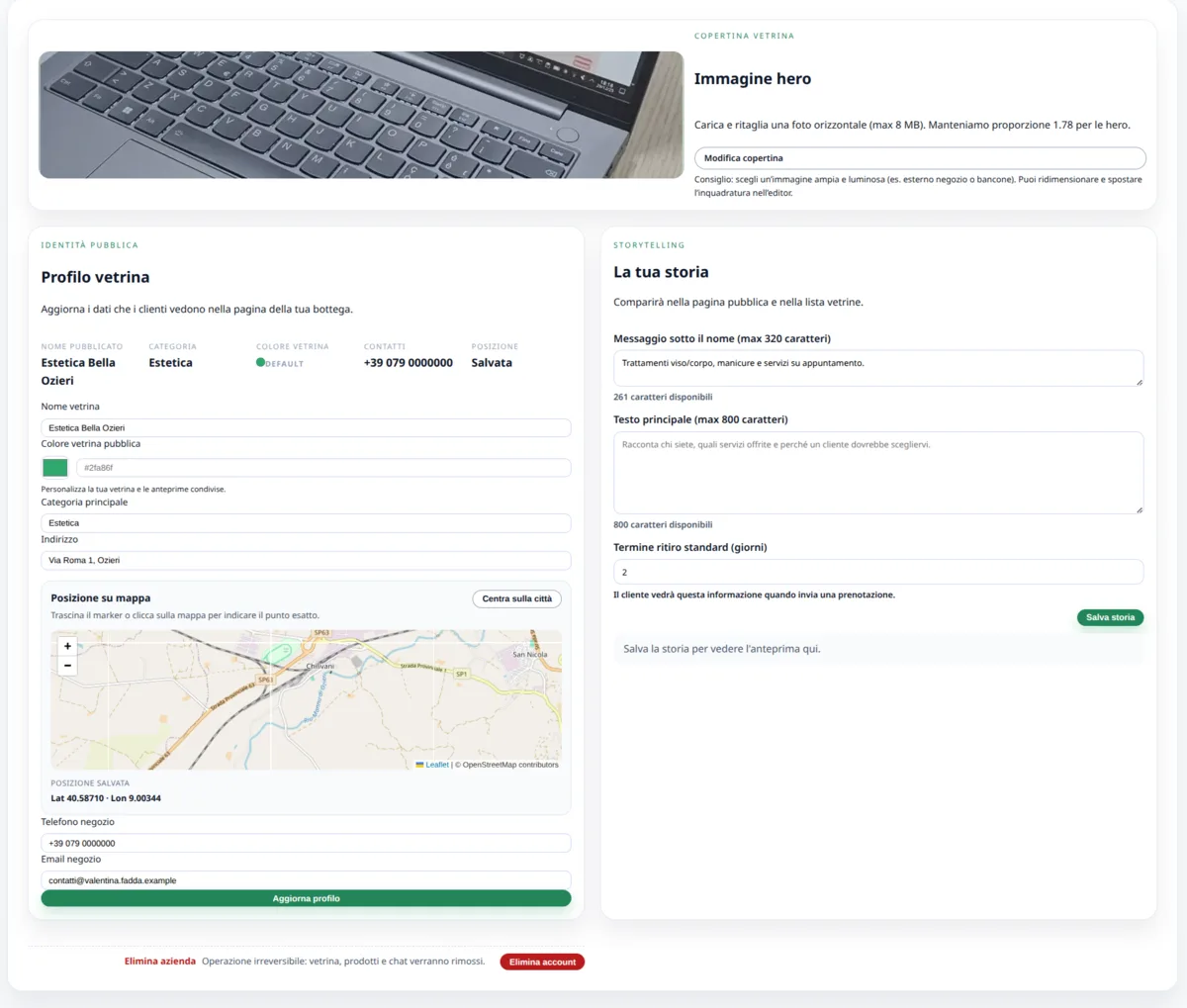Click the 261 caratteri disponibili counter
Screen dimensions: 1187x1008
click(663, 397)
